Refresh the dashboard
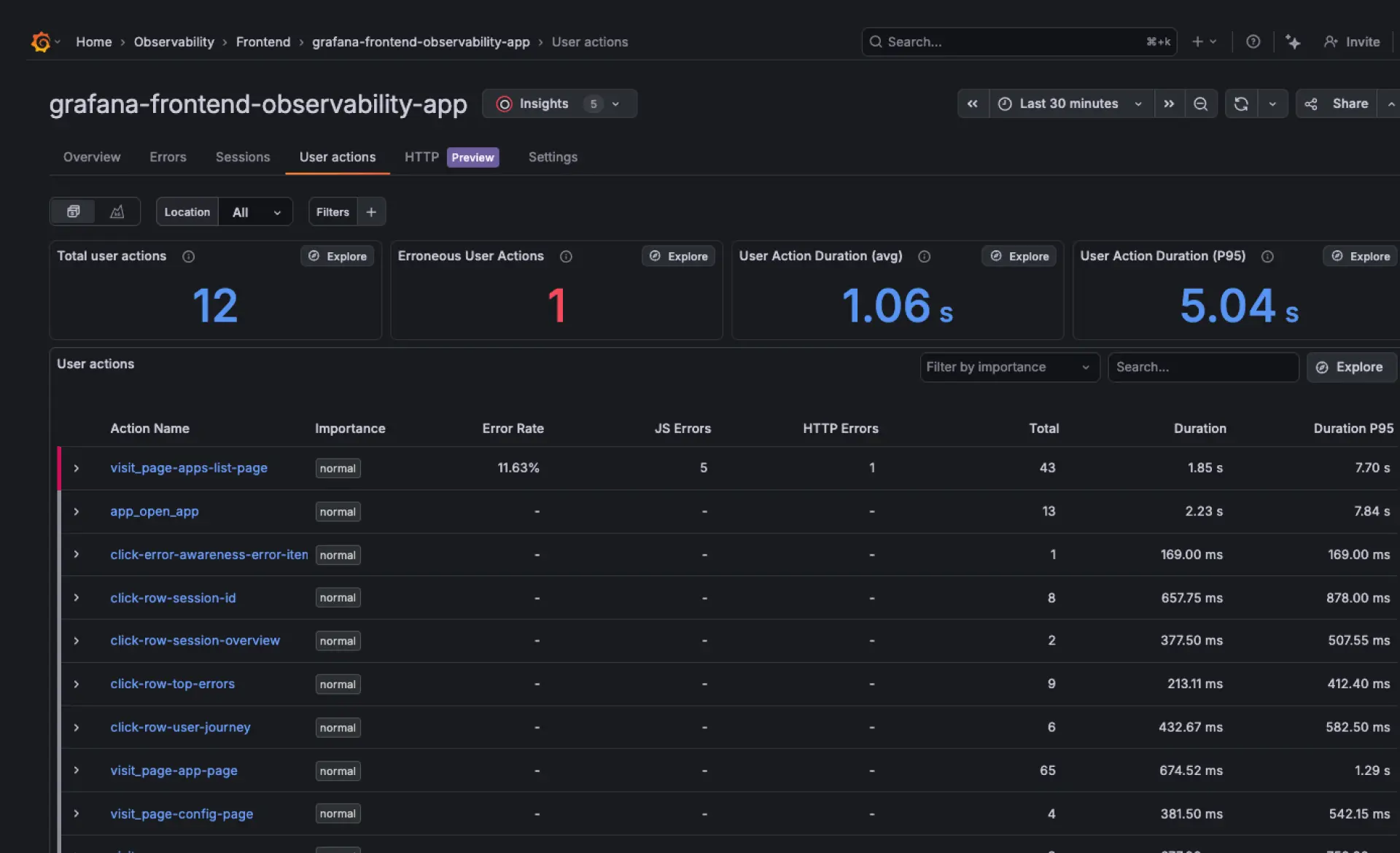 1241,104
